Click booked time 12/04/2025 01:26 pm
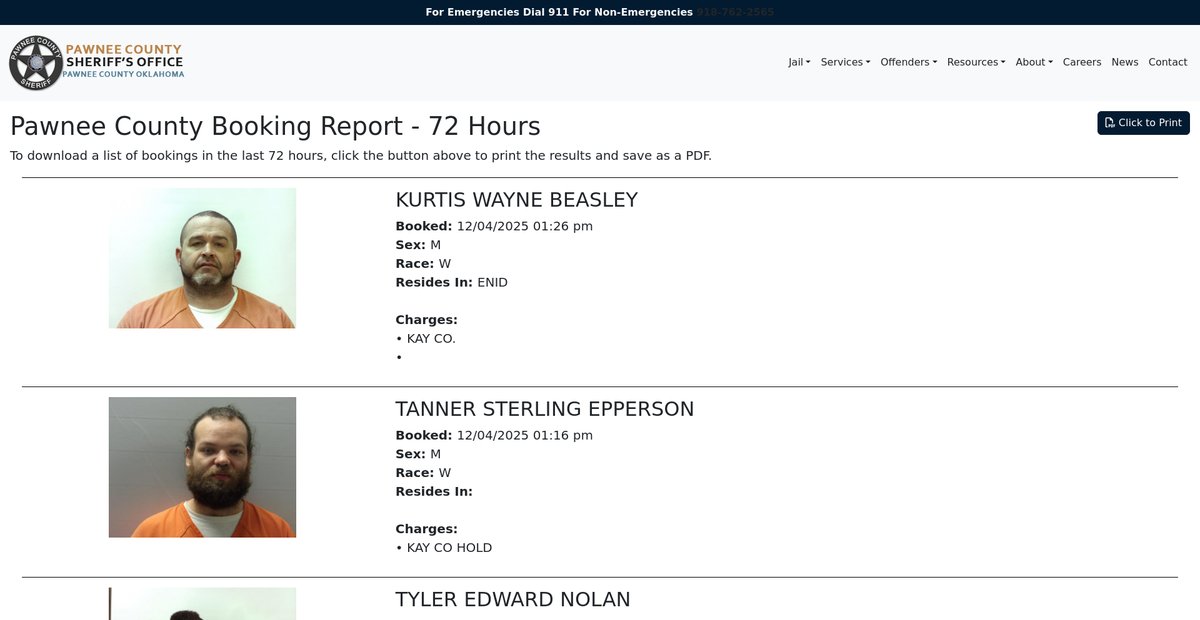The image size is (1200, 620). (524, 226)
